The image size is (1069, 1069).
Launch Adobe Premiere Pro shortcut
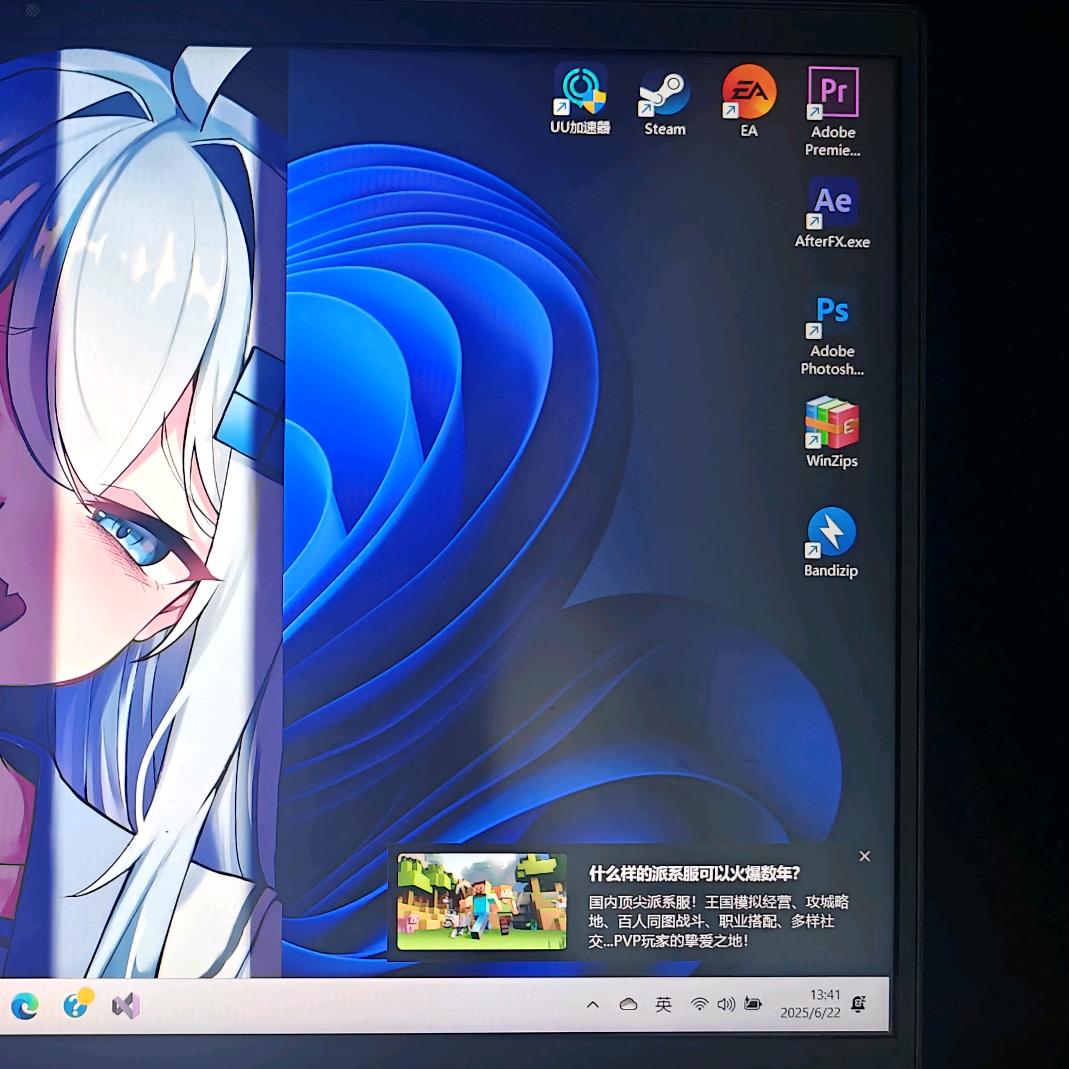[833, 94]
